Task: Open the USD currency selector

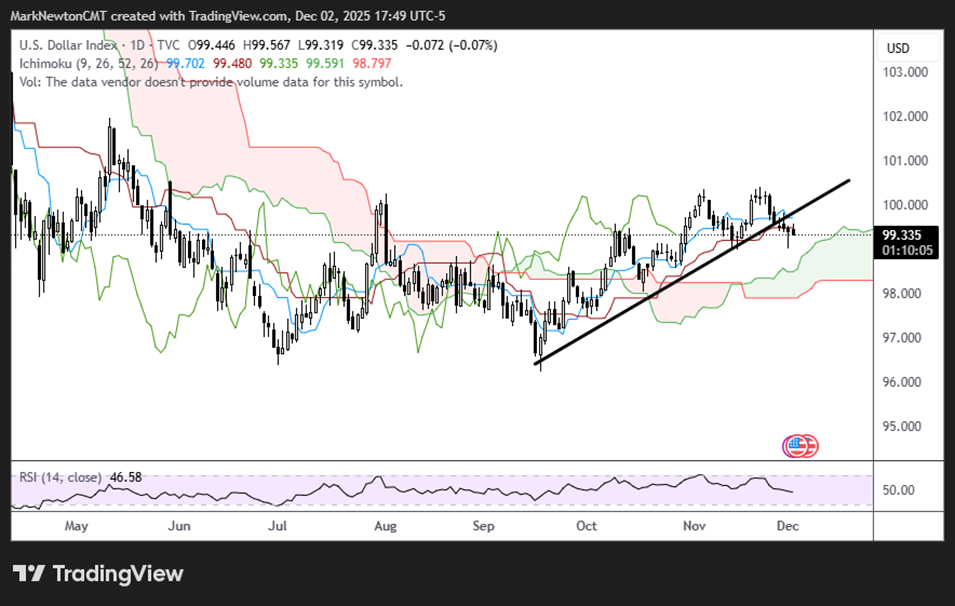Action: click(897, 48)
